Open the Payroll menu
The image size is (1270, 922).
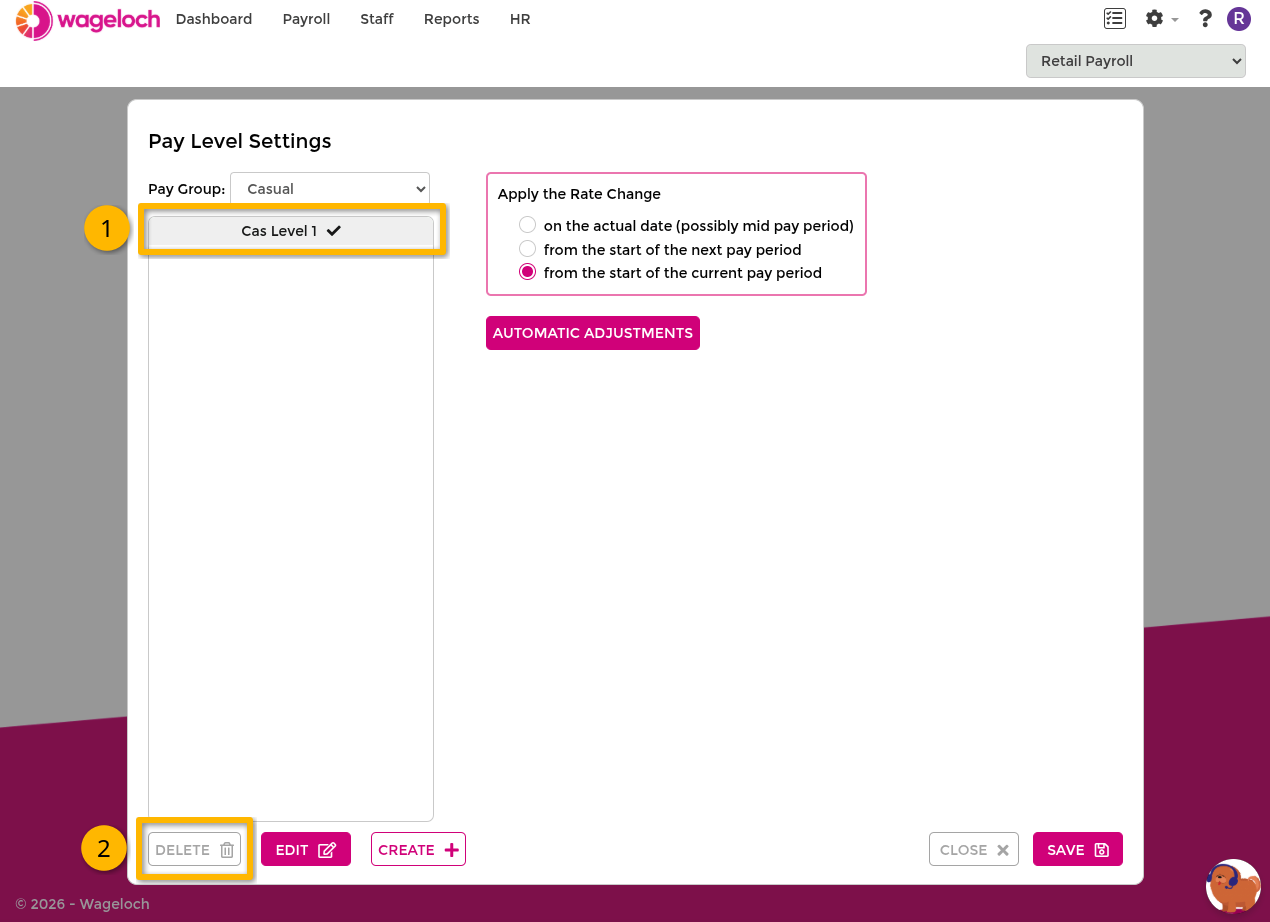tap(306, 19)
